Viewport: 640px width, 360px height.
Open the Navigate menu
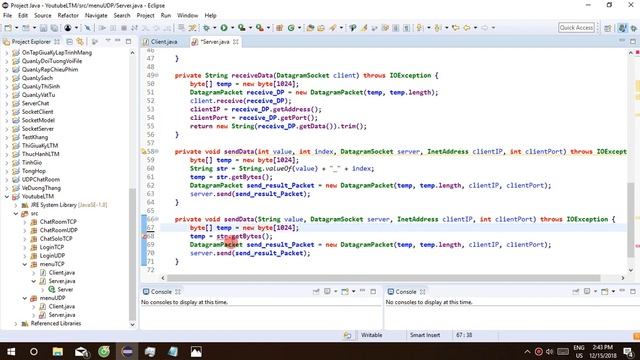(x=96, y=15)
